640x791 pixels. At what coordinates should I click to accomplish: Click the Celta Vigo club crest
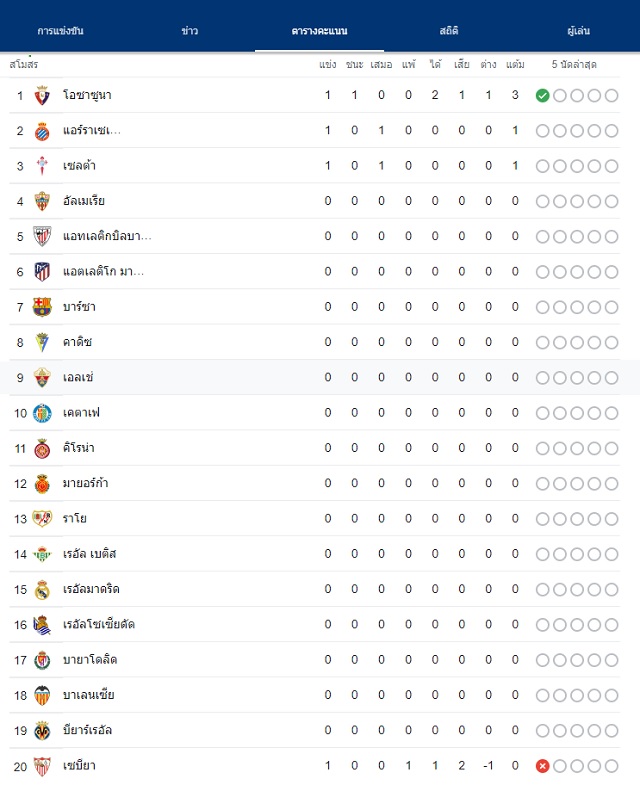pos(42,166)
